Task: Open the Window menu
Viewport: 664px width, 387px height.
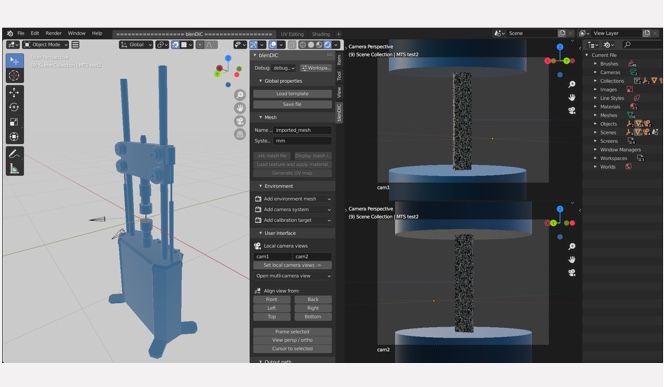Action: pyautogui.click(x=77, y=33)
